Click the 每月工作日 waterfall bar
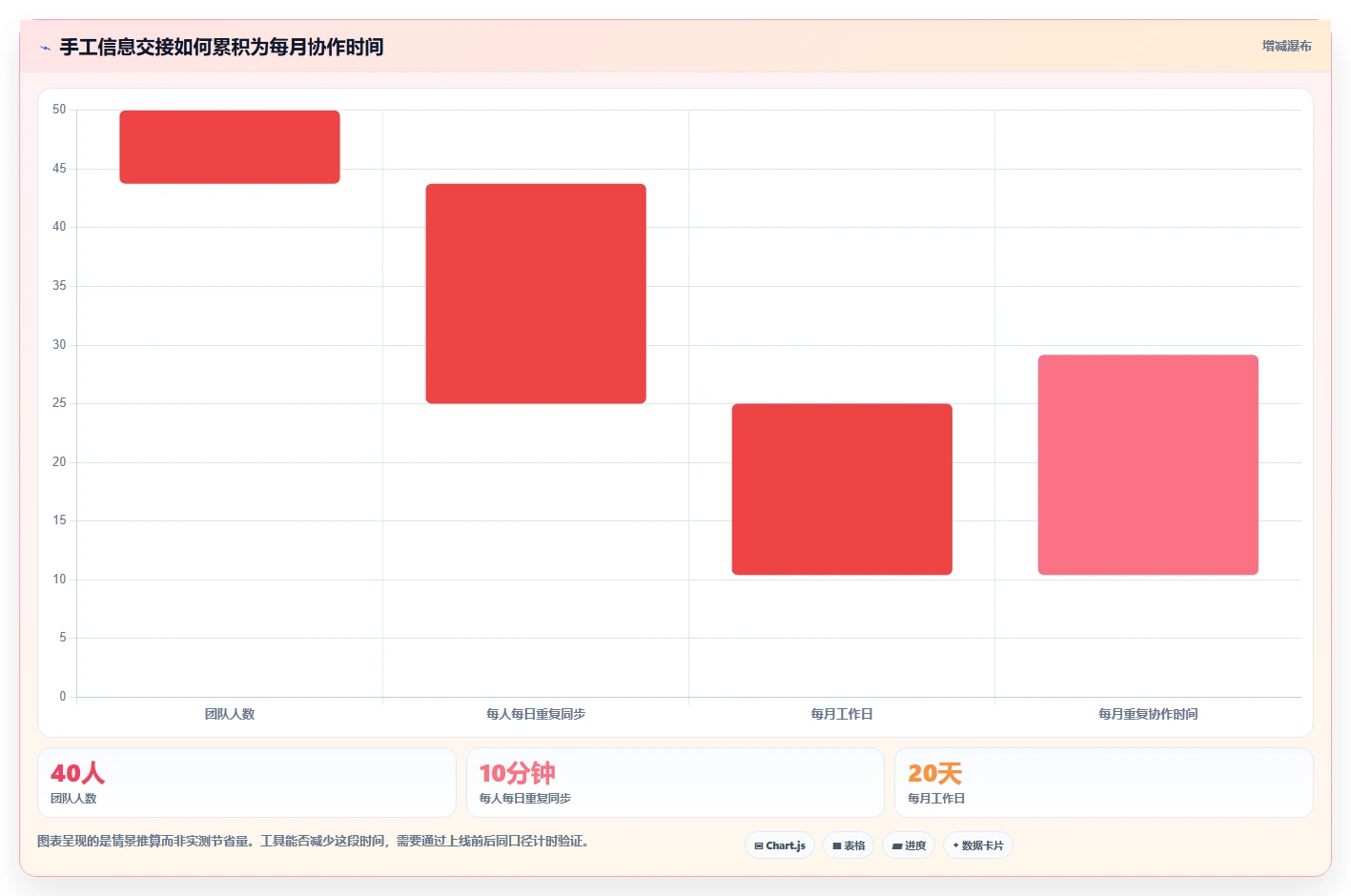This screenshot has width=1351, height=896. [x=842, y=489]
